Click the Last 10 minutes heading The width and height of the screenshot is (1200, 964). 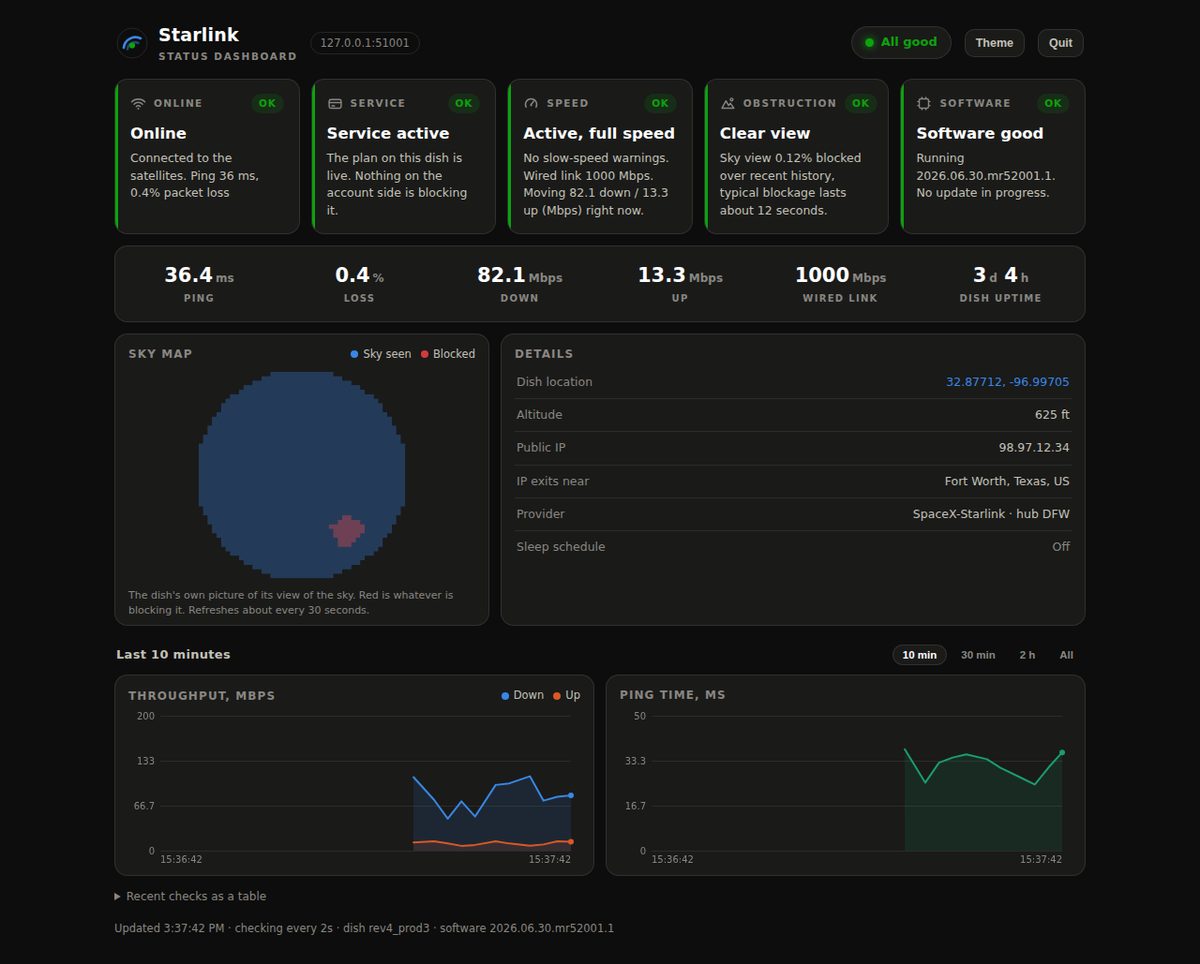(x=173, y=655)
